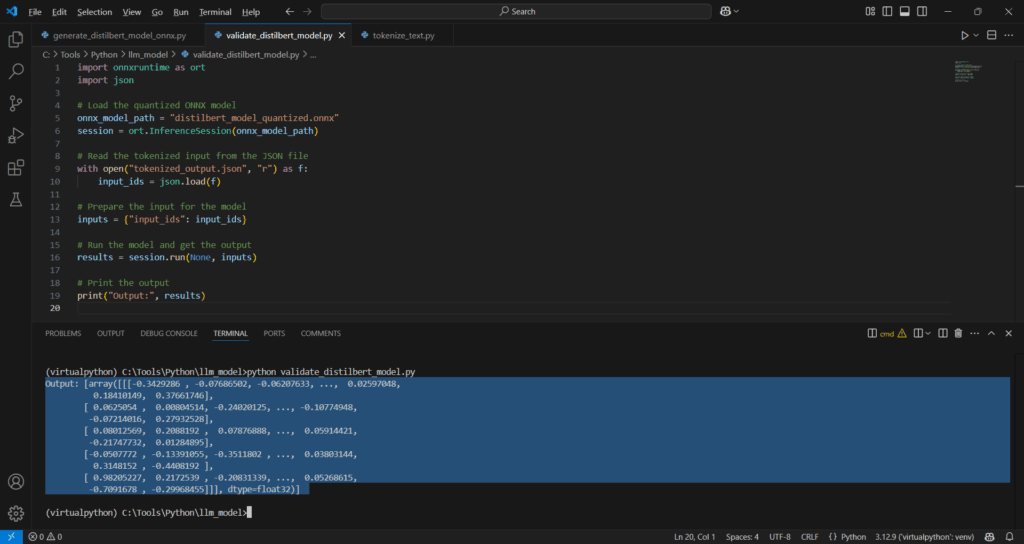Maximize terminal panel with up chevron

click(x=991, y=333)
